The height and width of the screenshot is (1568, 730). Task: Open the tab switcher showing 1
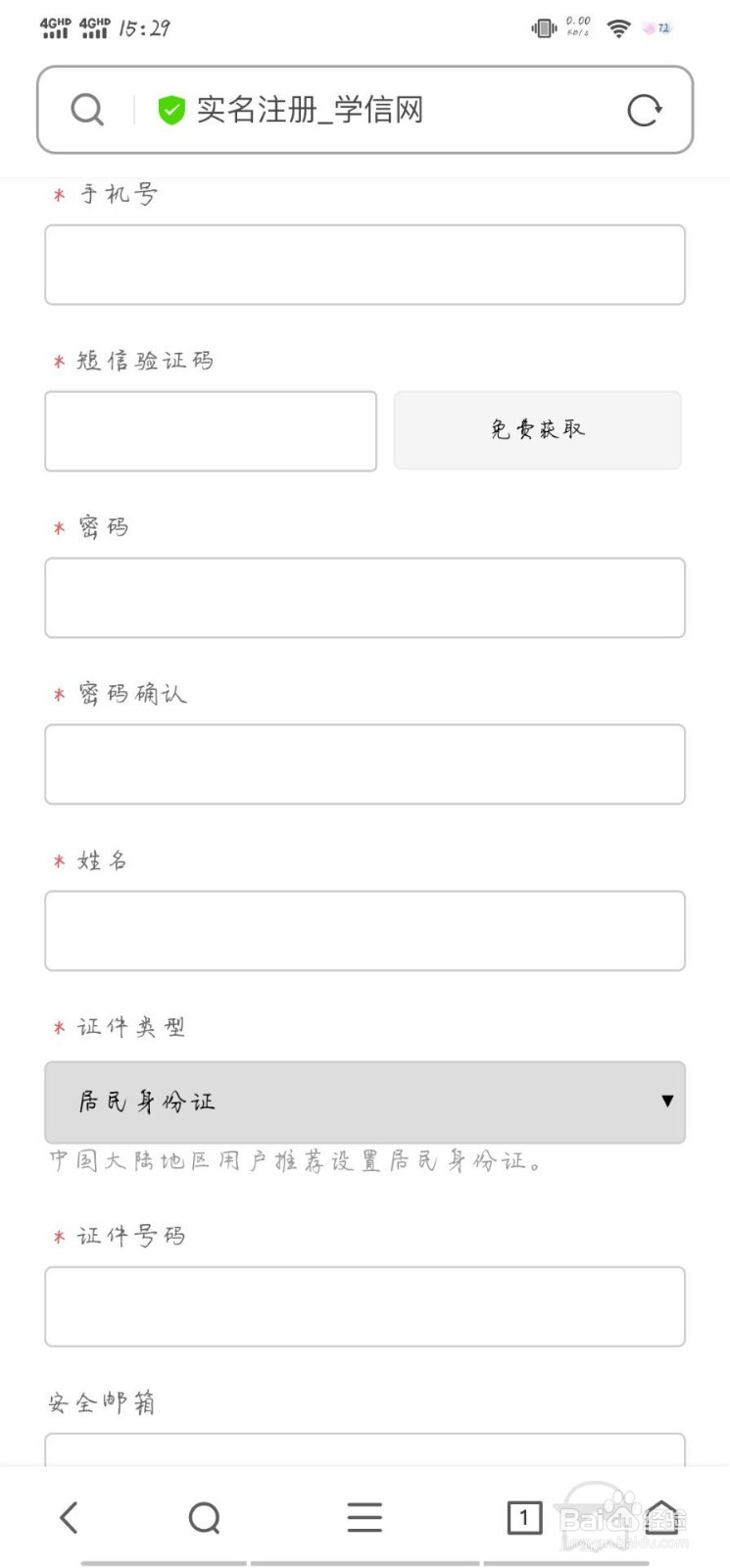pos(525,1517)
